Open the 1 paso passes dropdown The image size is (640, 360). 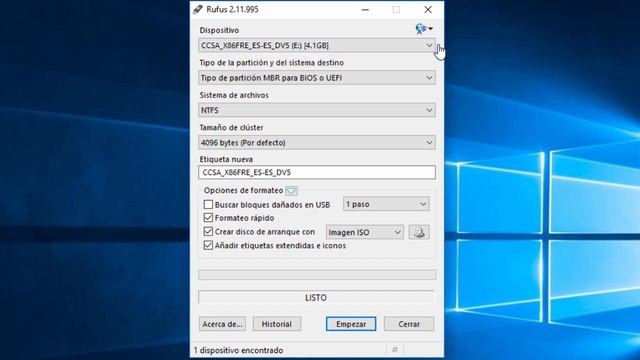(386, 204)
